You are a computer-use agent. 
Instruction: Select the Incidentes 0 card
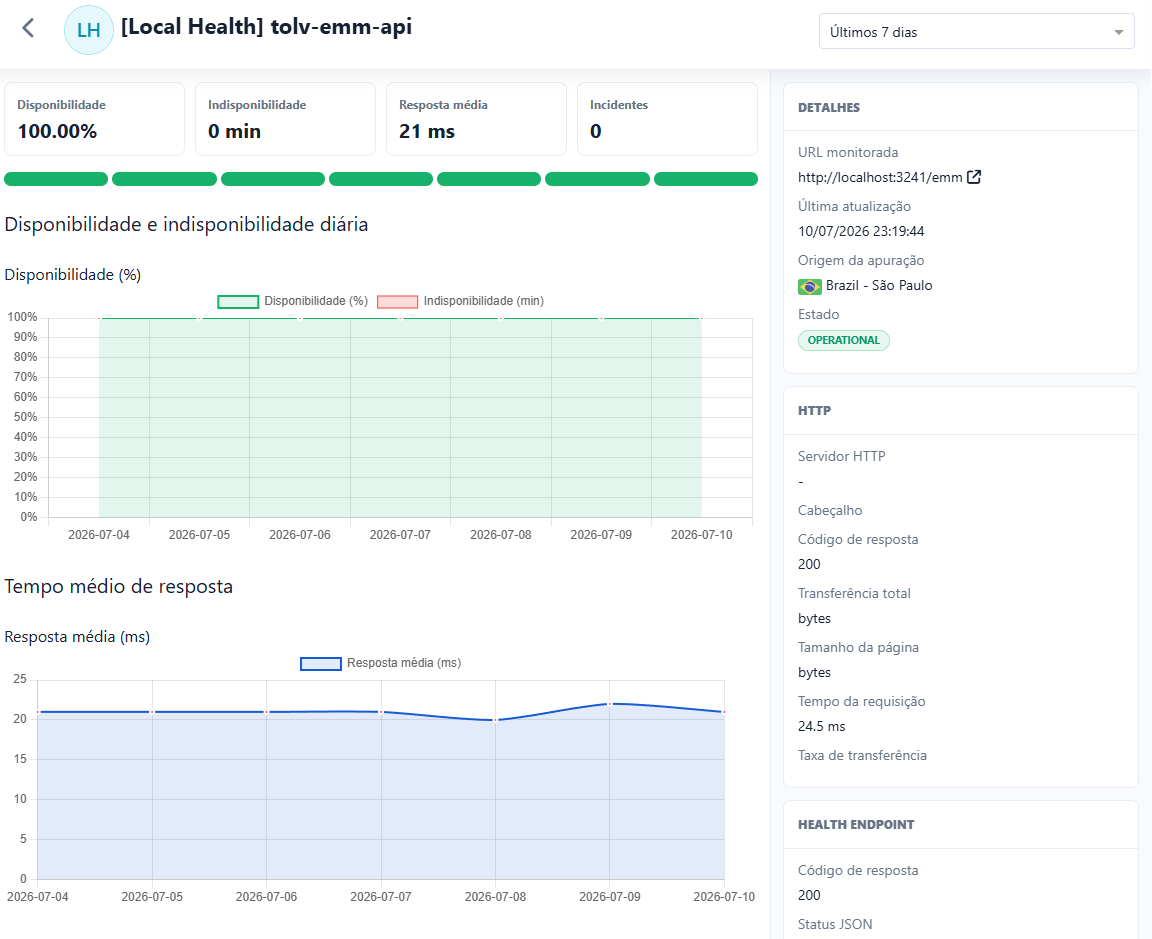click(667, 119)
